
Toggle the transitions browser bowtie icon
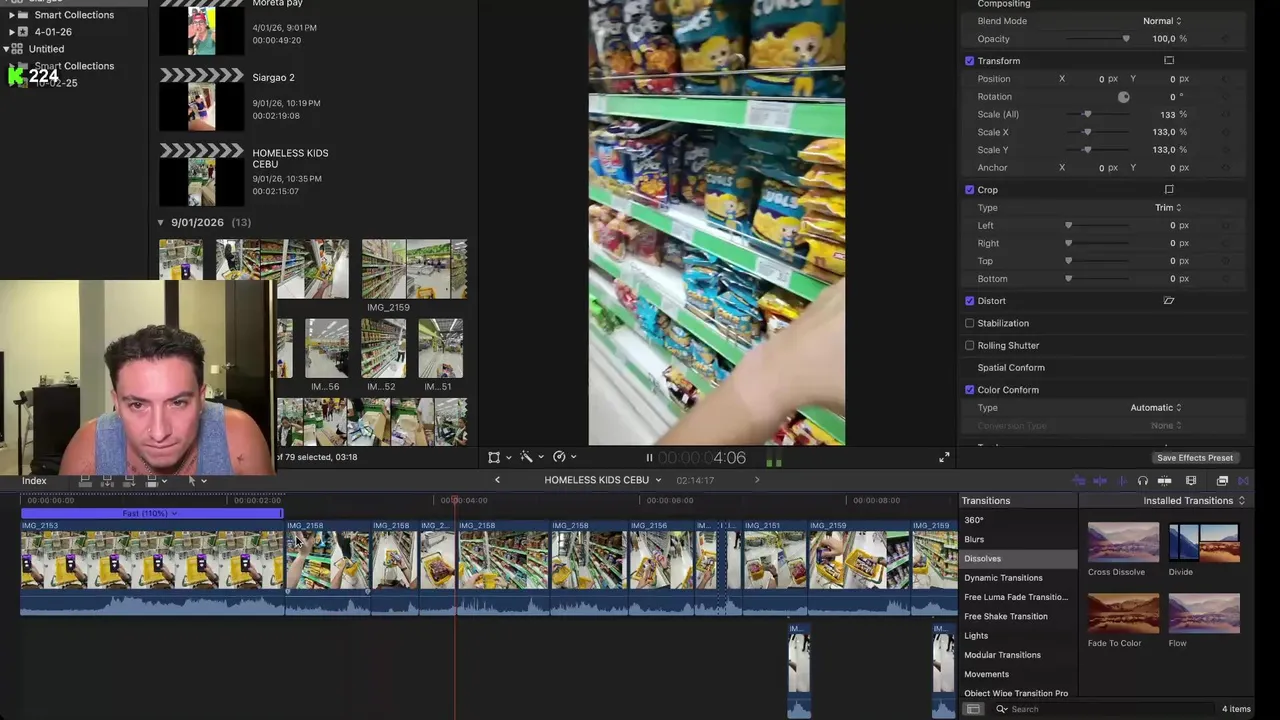1243,481
